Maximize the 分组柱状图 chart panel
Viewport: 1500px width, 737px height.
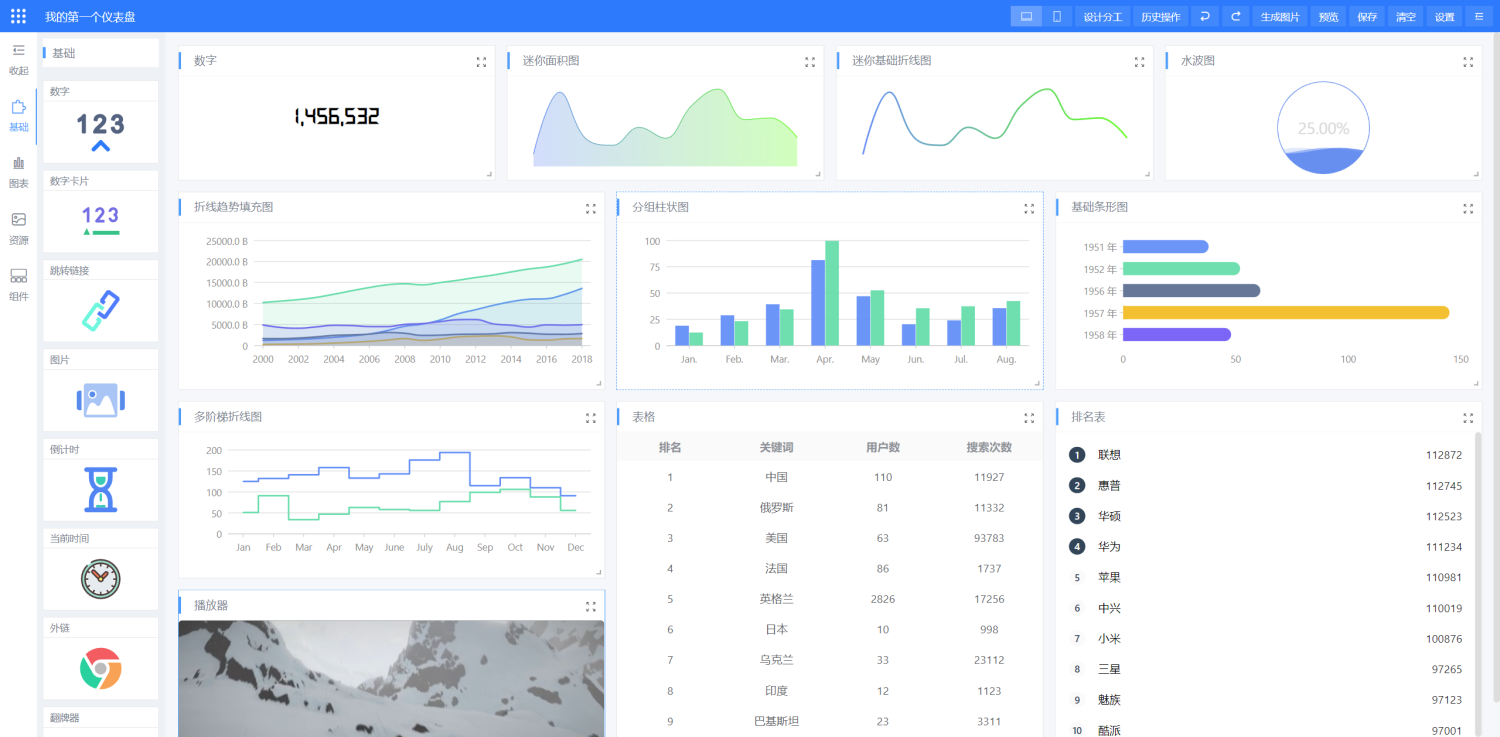coord(1029,208)
